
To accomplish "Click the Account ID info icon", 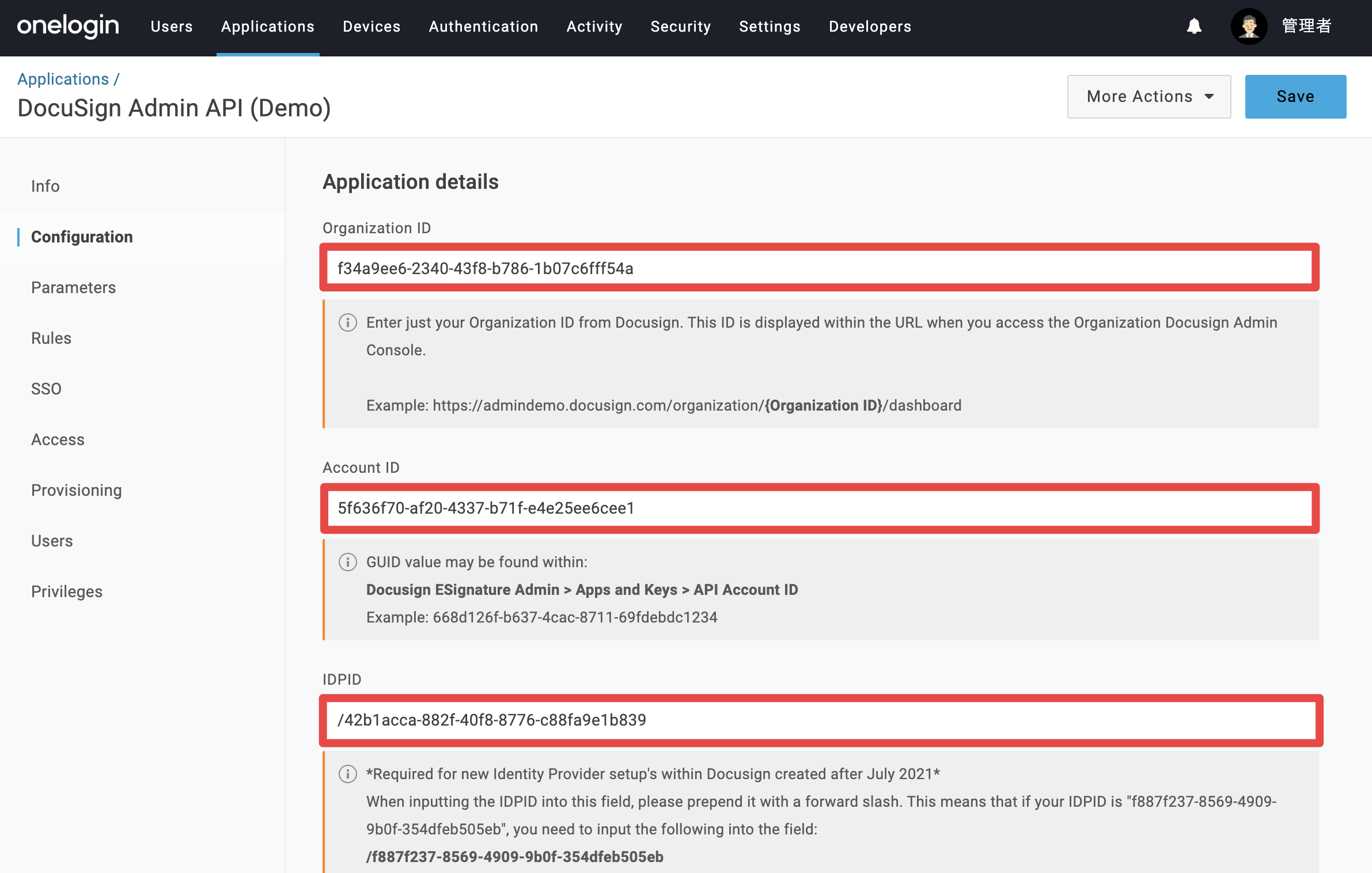I will point(347,562).
